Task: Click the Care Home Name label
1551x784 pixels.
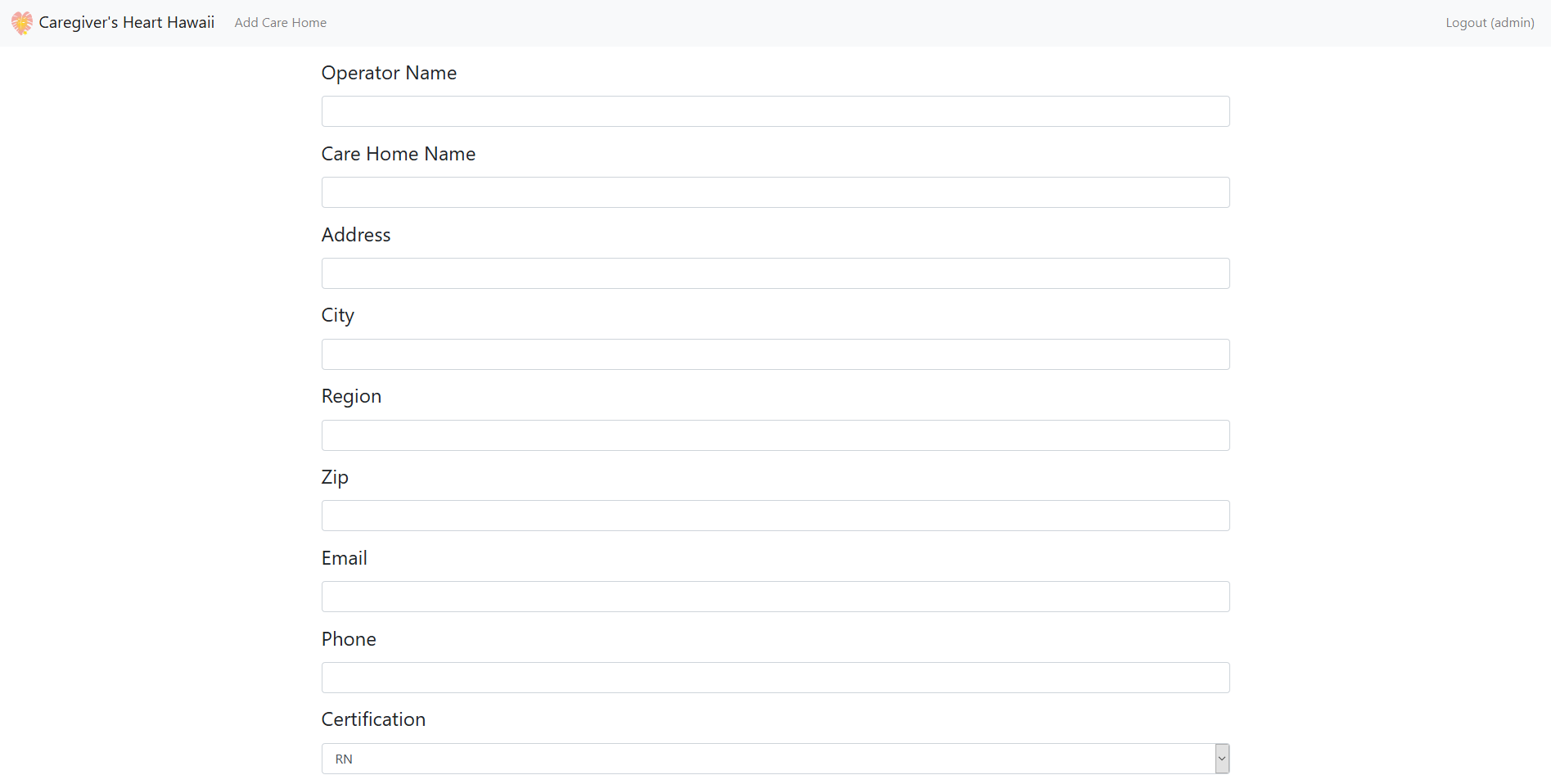Action: point(399,154)
